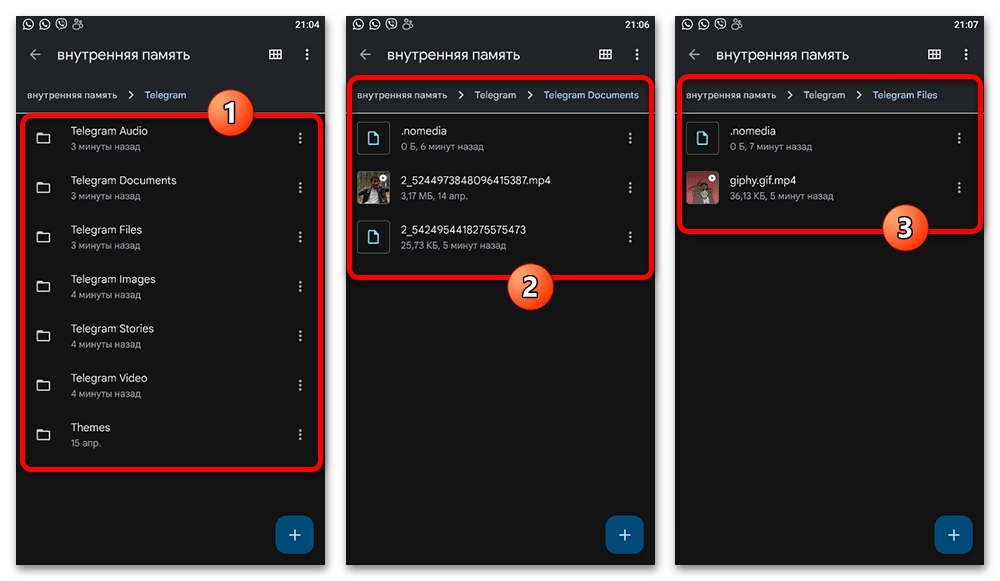Tap the plus button in 21:06 screen

624,535
